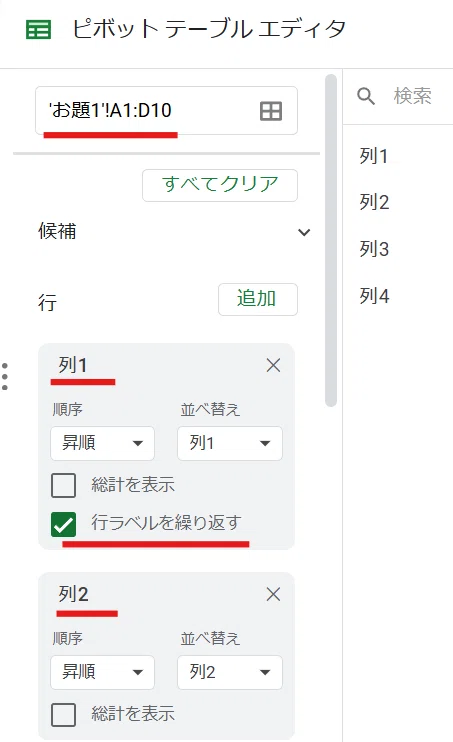
Task: Uncheck 行ラベルを繰り返す checkbox
Action: pyautogui.click(x=63, y=524)
